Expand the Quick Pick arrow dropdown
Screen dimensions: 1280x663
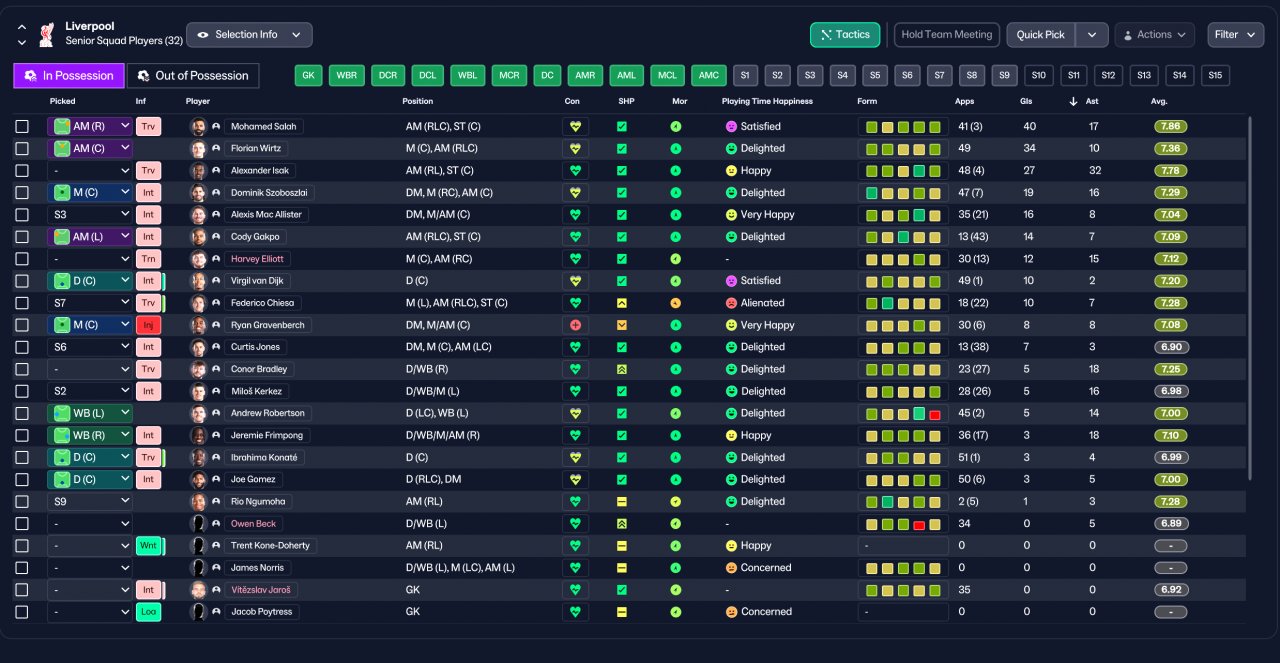1092,35
